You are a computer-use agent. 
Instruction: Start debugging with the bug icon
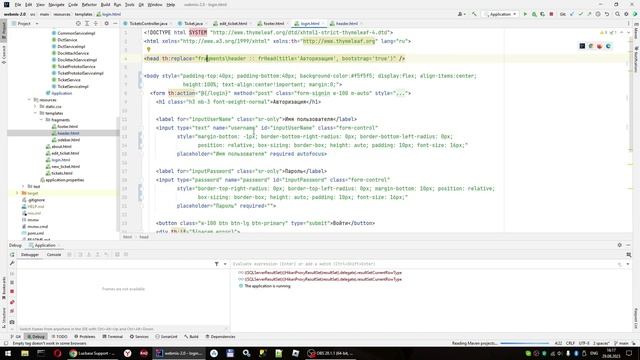[534, 14]
